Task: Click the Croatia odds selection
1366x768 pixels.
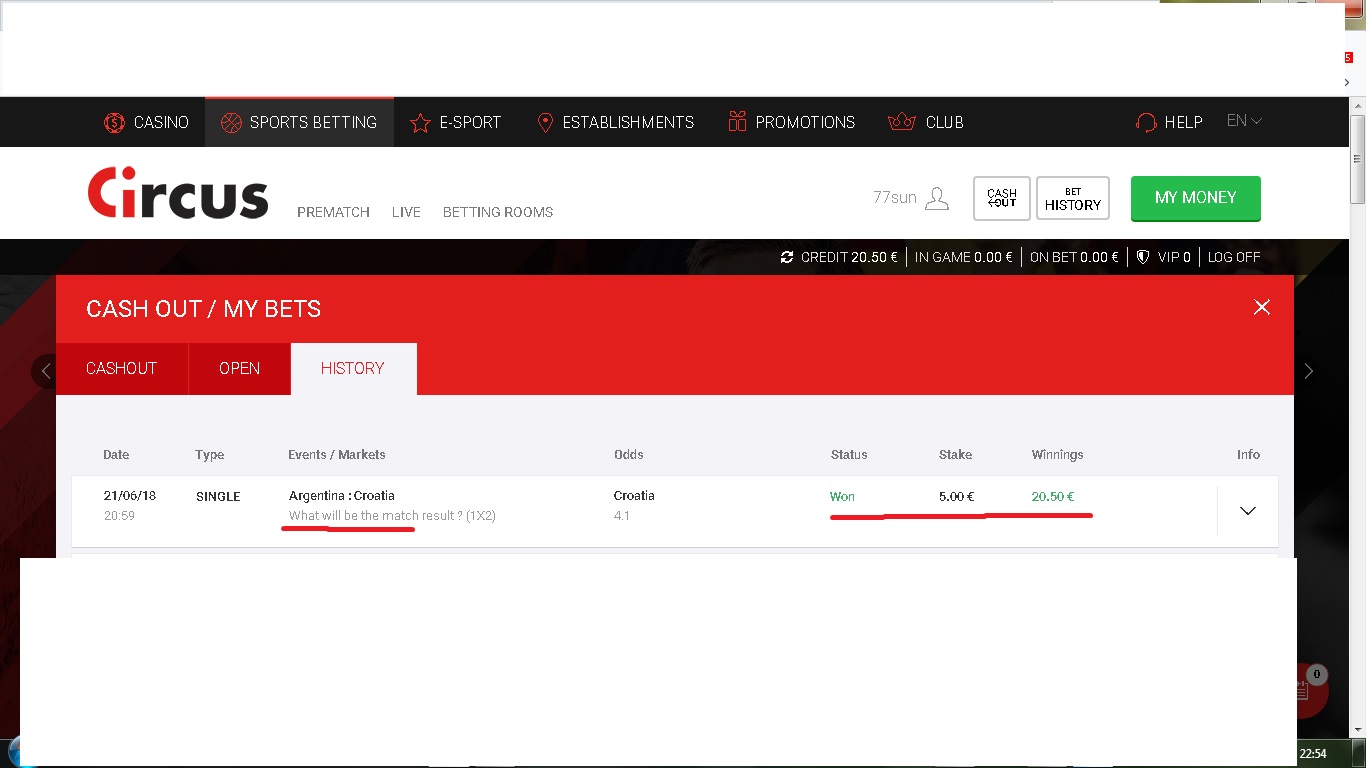Action: (x=634, y=496)
